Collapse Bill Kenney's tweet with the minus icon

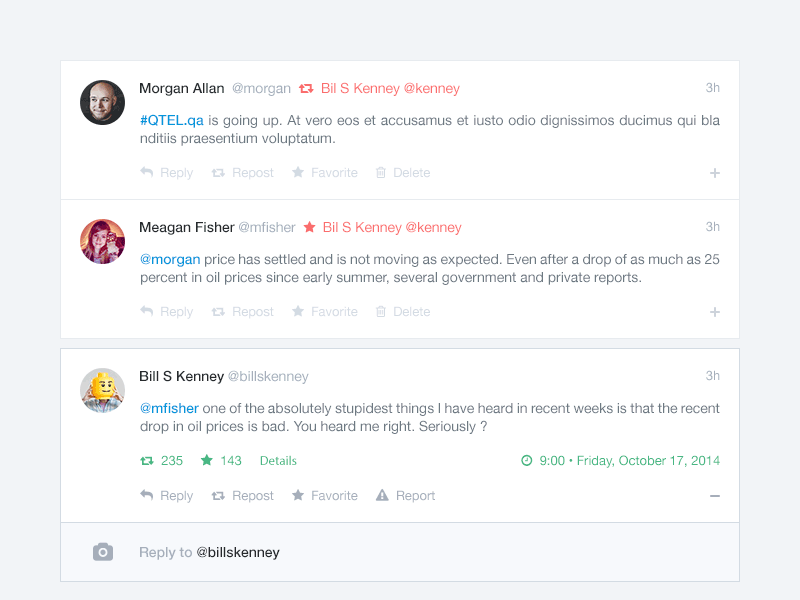(x=715, y=495)
